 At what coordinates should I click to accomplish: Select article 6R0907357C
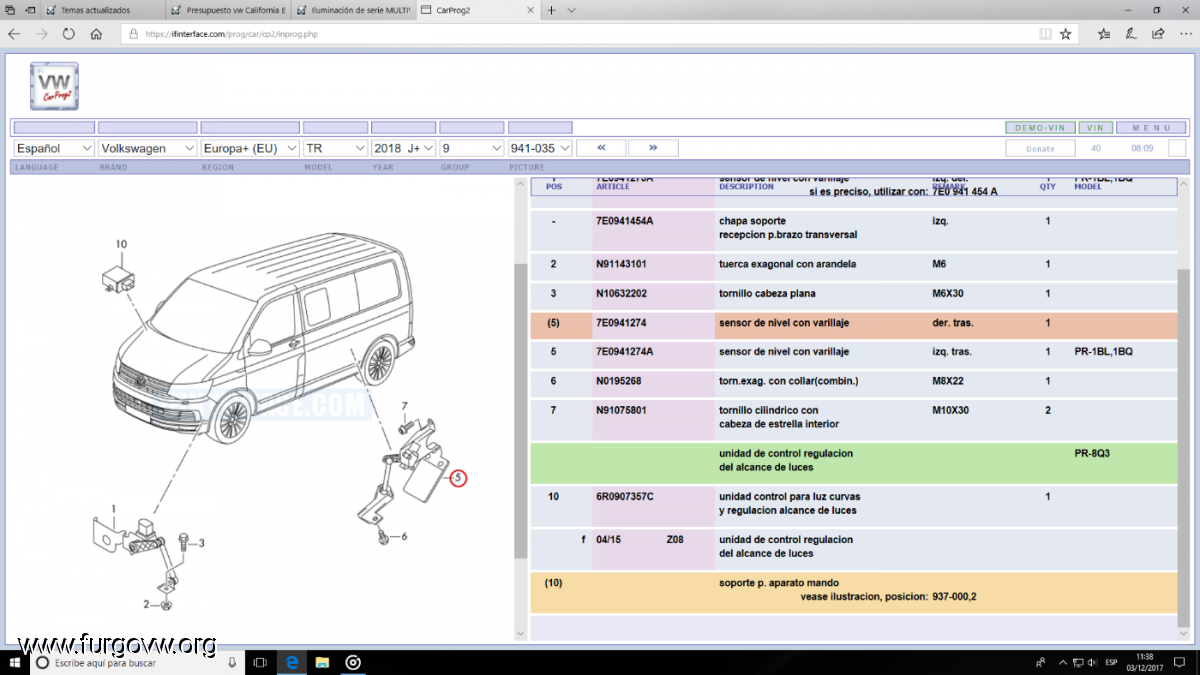pos(625,496)
